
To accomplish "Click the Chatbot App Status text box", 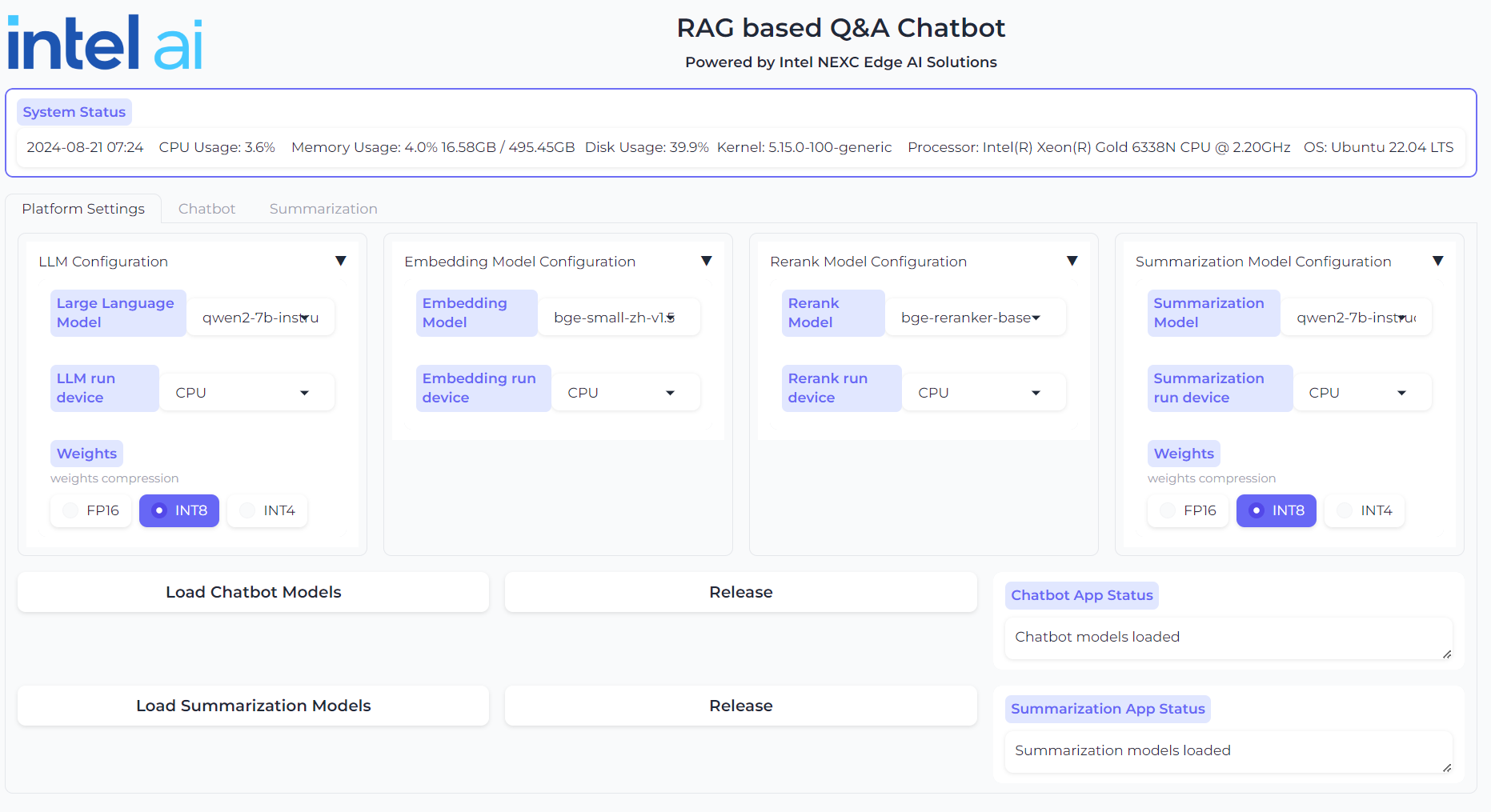I will [x=1228, y=638].
